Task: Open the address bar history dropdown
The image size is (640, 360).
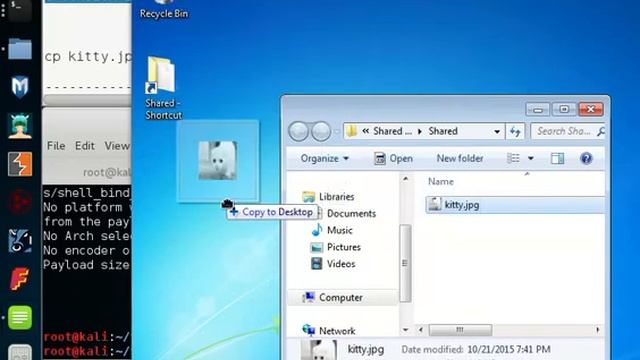Action: (x=497, y=131)
